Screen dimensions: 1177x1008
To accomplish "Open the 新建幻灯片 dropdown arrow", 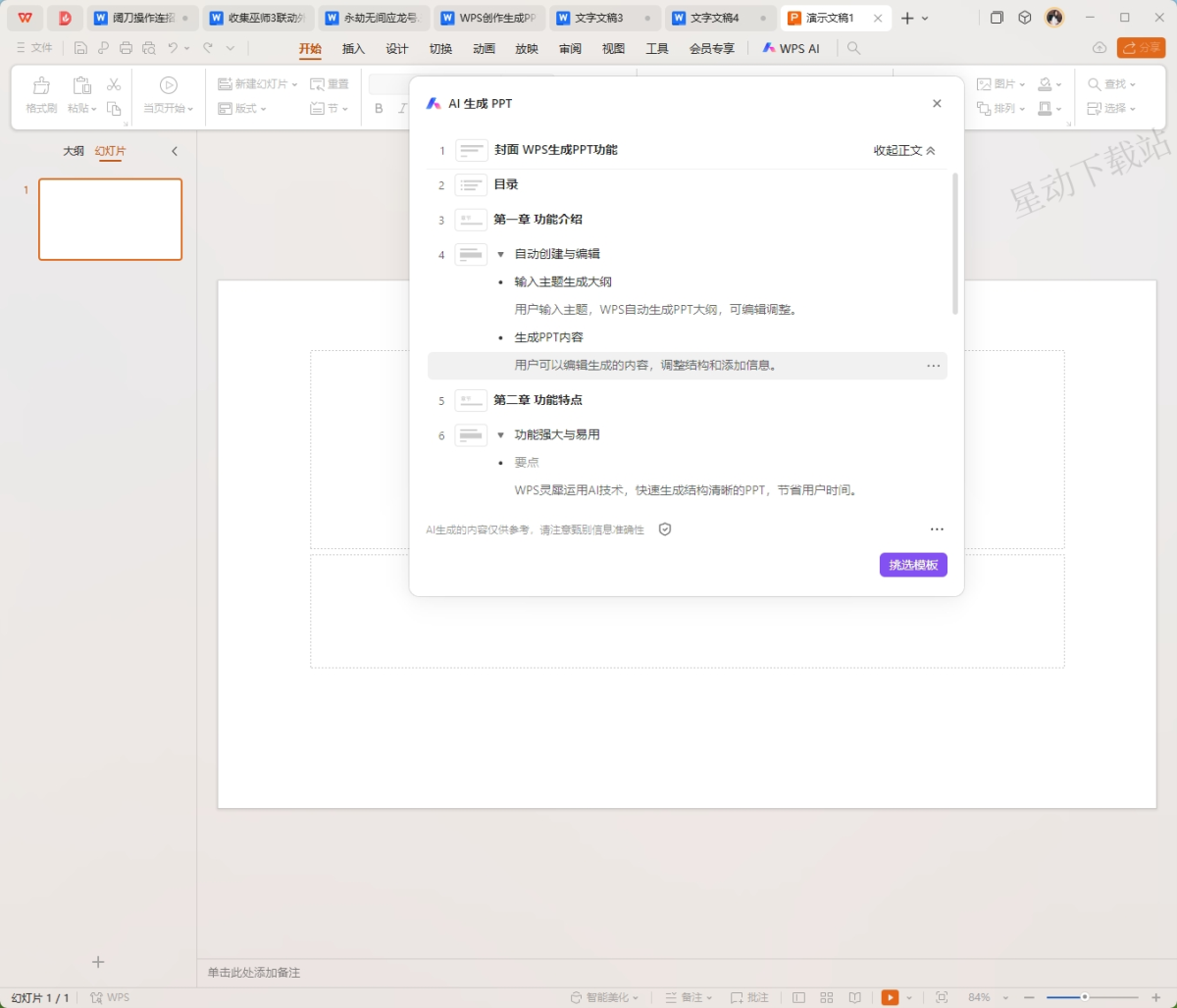I will [x=295, y=84].
